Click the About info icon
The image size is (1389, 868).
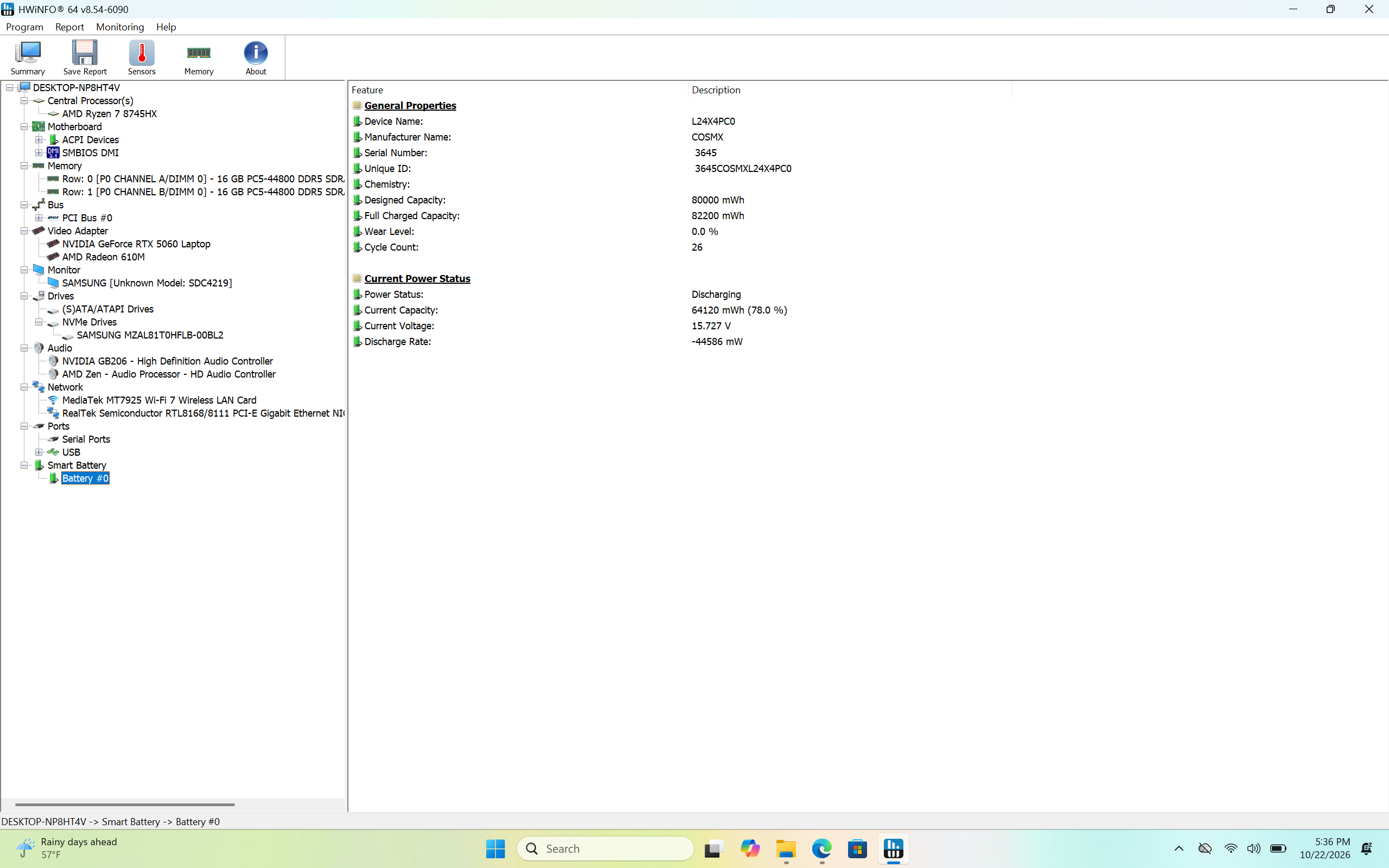tap(256, 58)
